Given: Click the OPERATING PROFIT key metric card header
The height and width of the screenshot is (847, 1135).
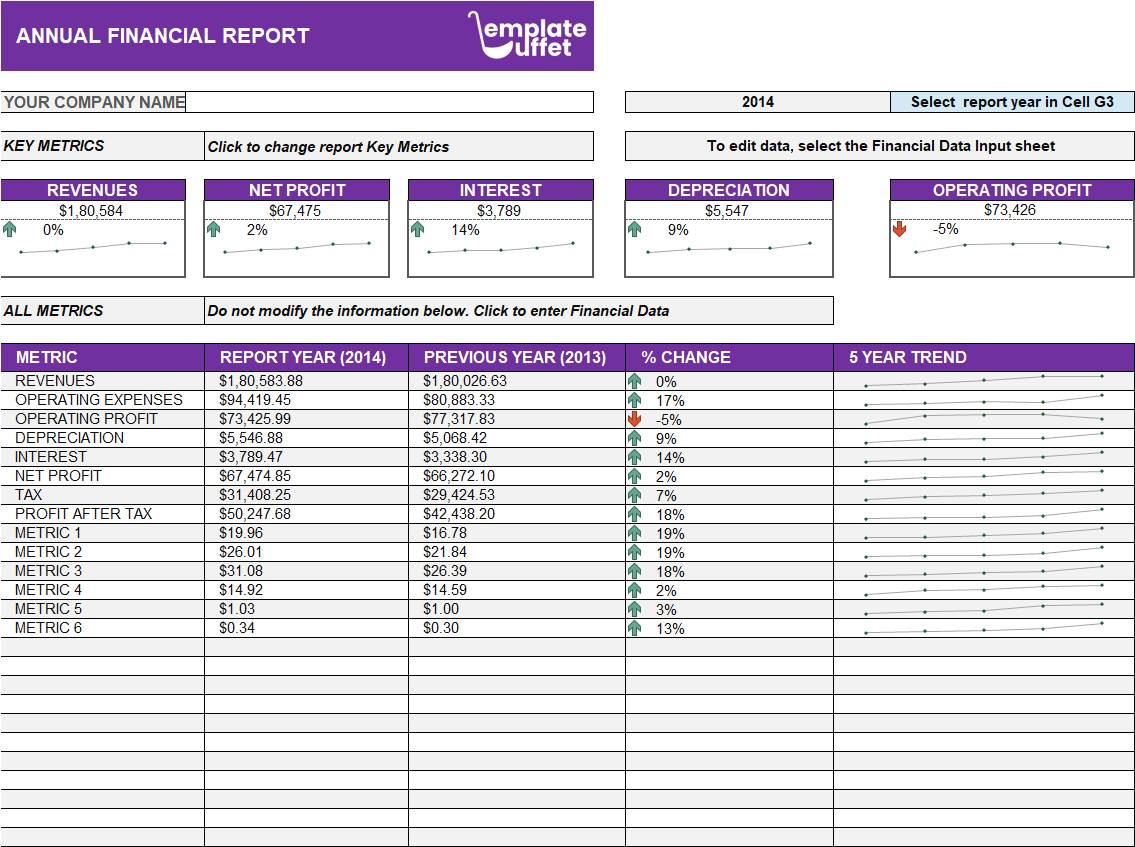Looking at the screenshot, I should 1011,190.
